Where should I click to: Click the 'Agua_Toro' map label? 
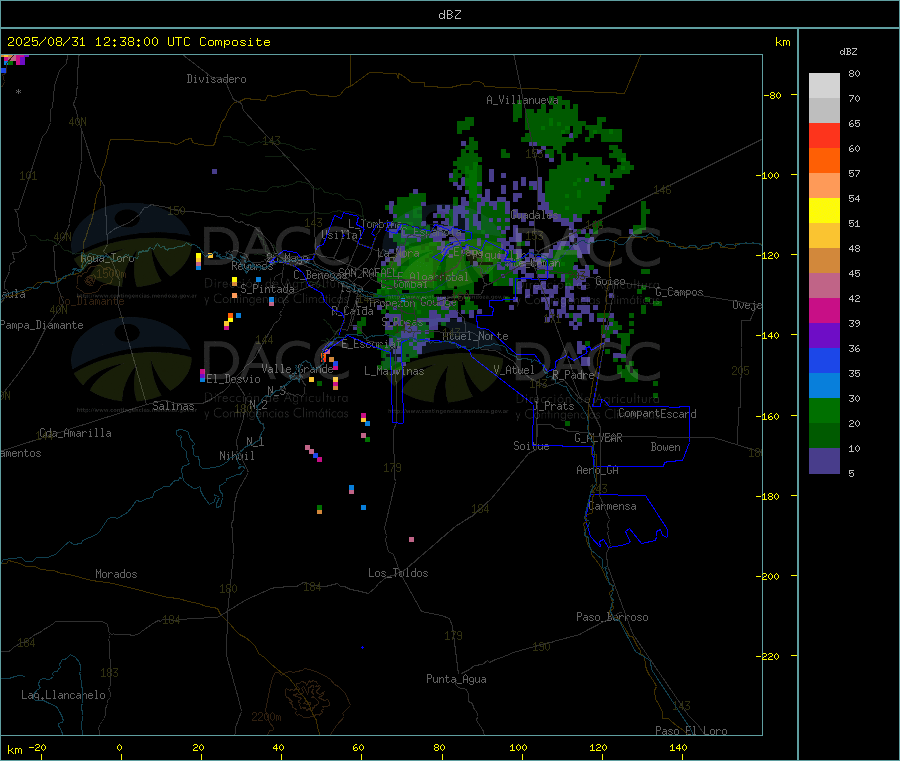point(107,258)
